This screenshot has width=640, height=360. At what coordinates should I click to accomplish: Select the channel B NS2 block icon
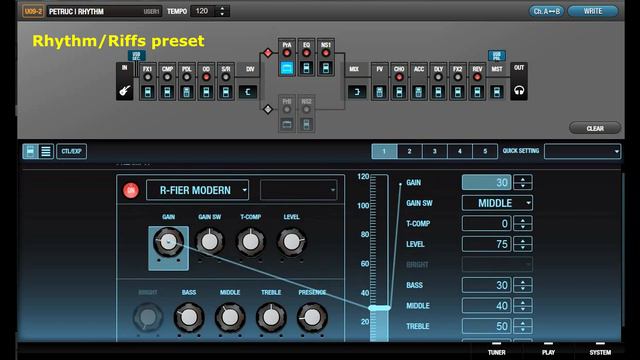[x=306, y=124]
